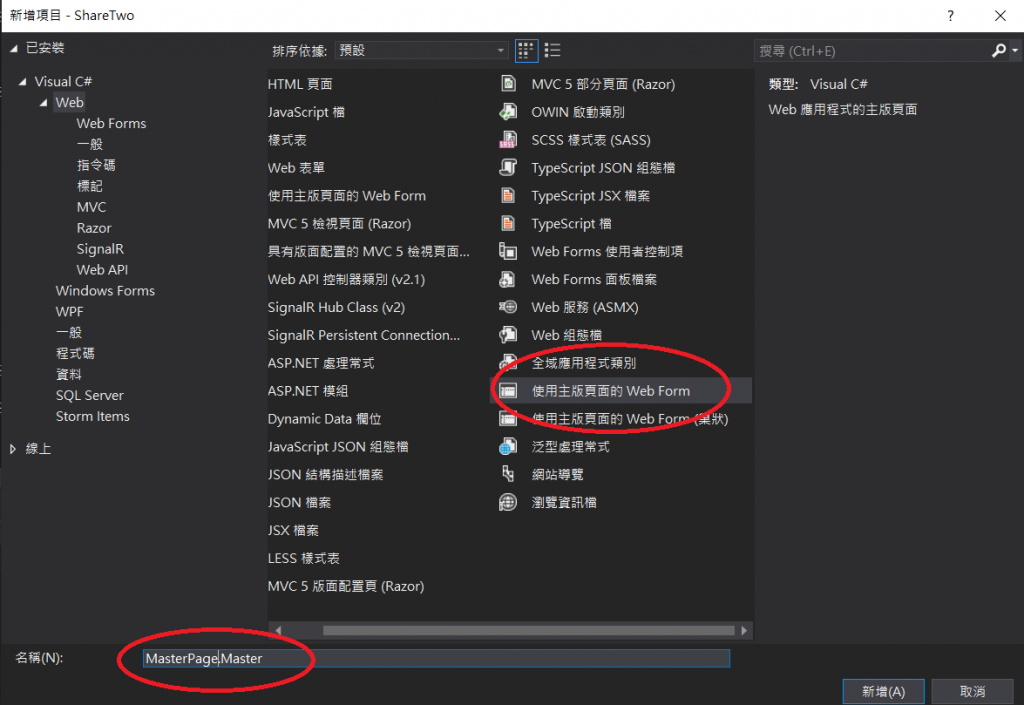Click the 取消 button
Screen dimensions: 1024x705
coord(972,691)
